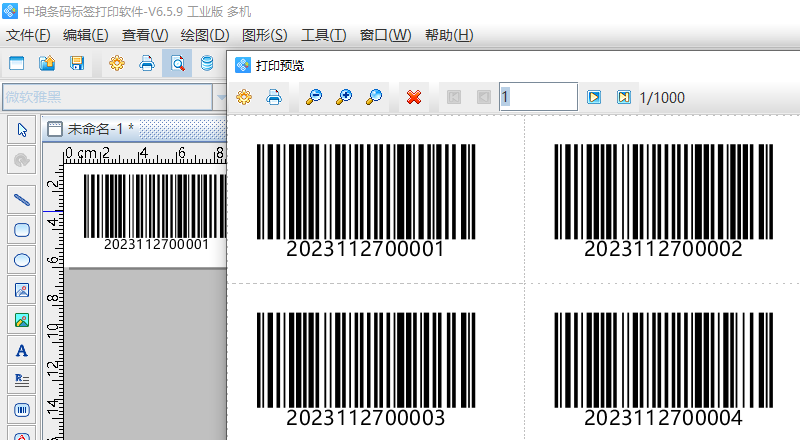Jump to last page in preview

coord(623,97)
